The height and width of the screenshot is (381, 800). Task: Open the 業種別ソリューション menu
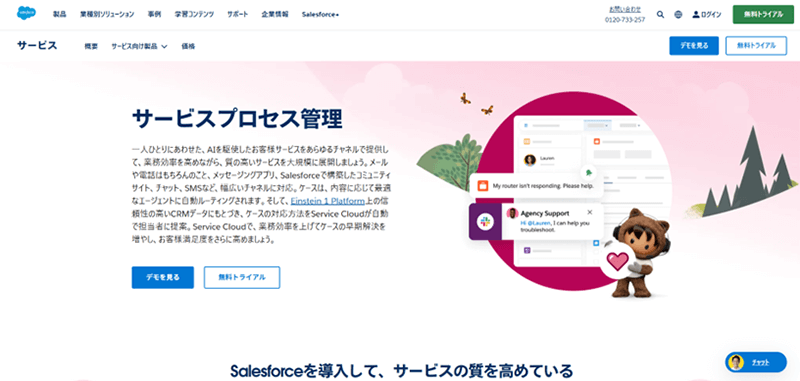point(107,15)
